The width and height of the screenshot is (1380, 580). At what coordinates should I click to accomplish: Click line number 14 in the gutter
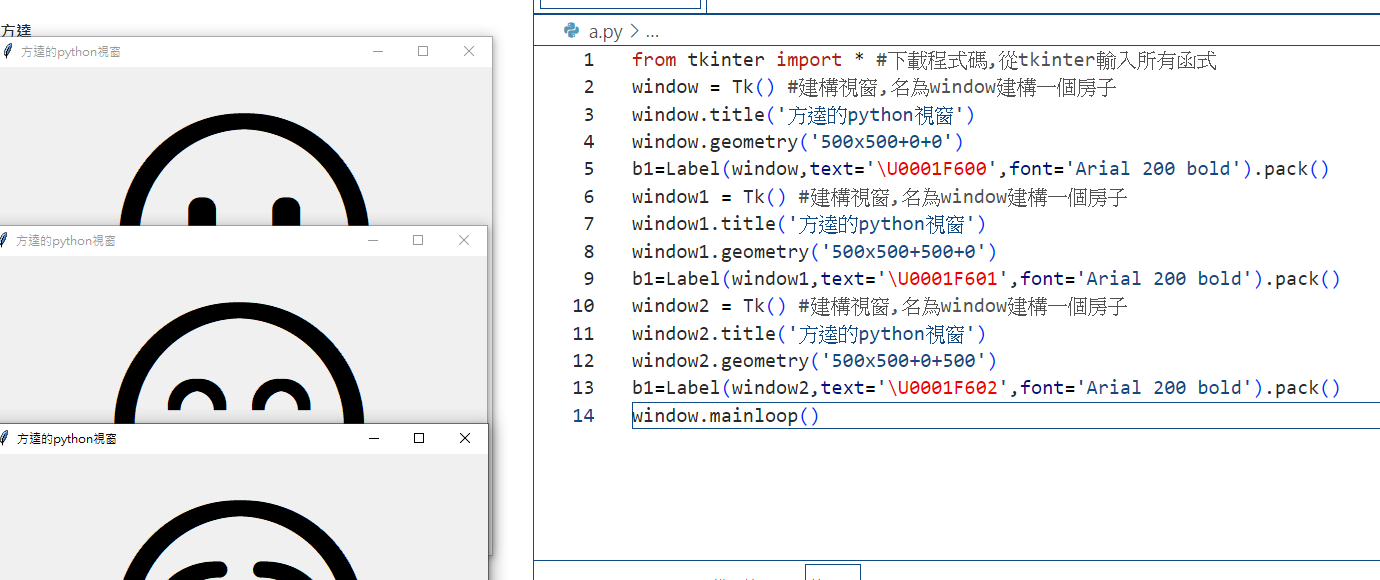point(584,415)
